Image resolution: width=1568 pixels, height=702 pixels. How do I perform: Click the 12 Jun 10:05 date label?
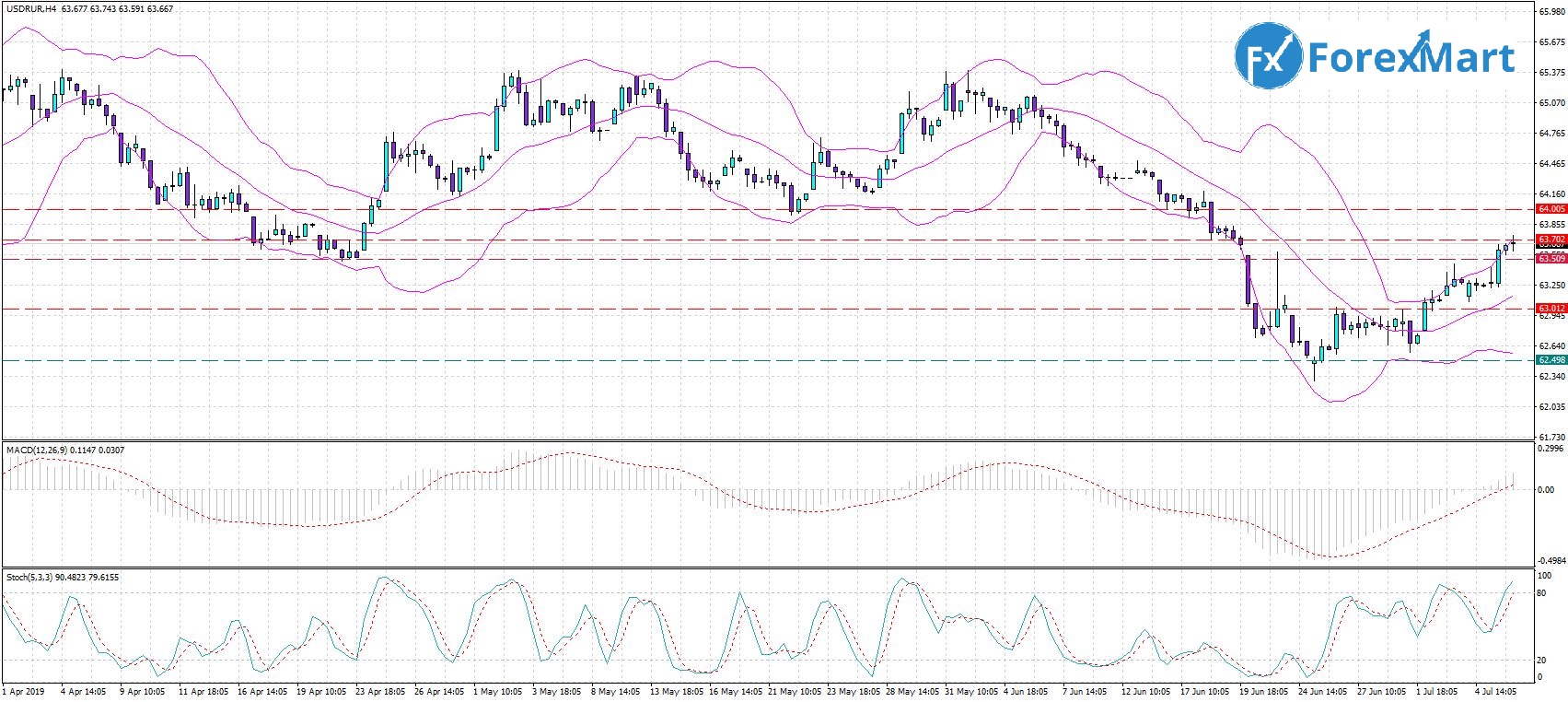pyautogui.click(x=1146, y=692)
